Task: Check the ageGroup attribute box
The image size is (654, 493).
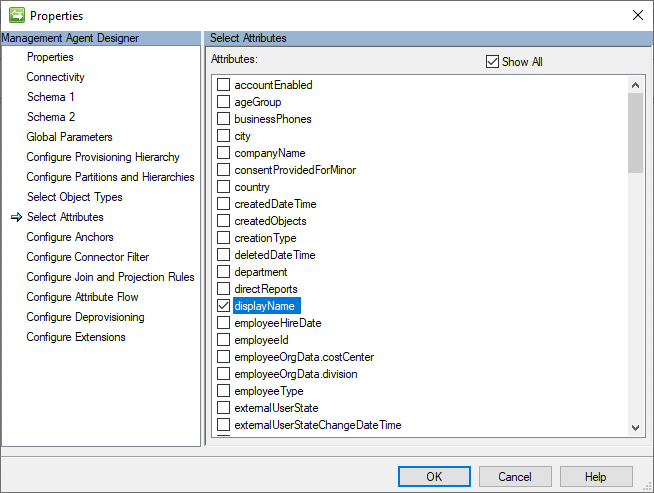Action: [224, 102]
